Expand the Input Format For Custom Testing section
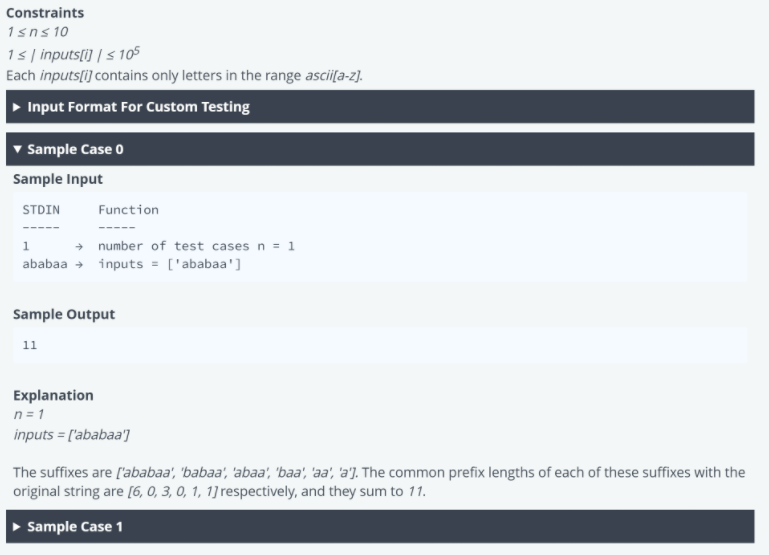The width and height of the screenshot is (769, 555). (x=380, y=106)
